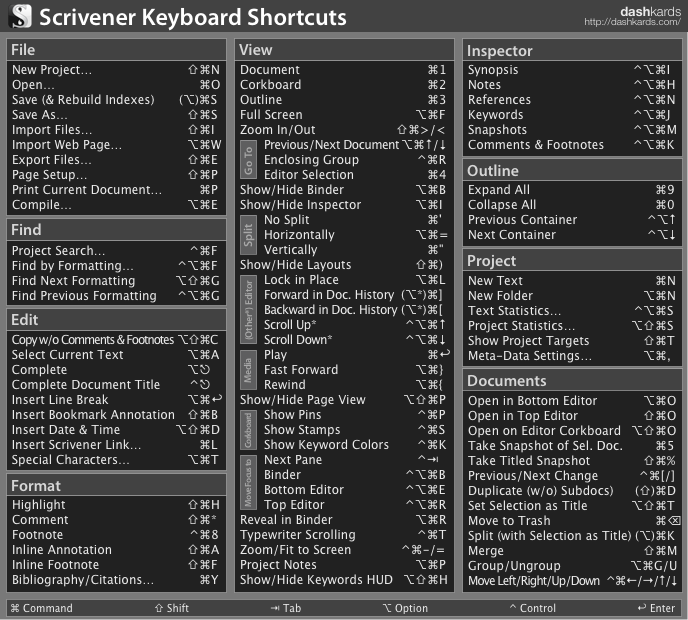Viewport: 688px width, 620px height.
Task: Click Comments & Footnotes entry
Action: click(x=572, y=145)
